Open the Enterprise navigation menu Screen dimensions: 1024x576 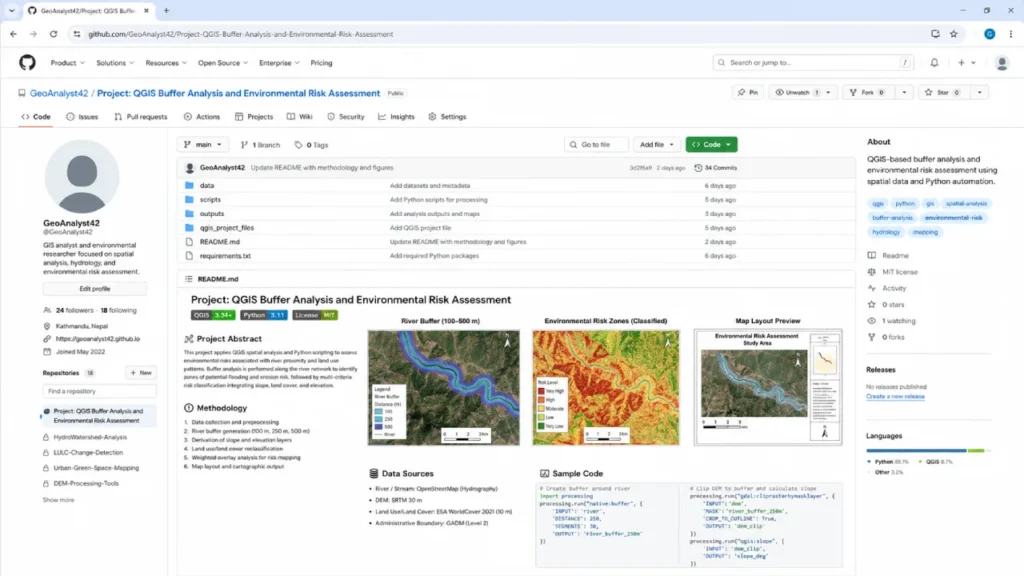click(279, 63)
